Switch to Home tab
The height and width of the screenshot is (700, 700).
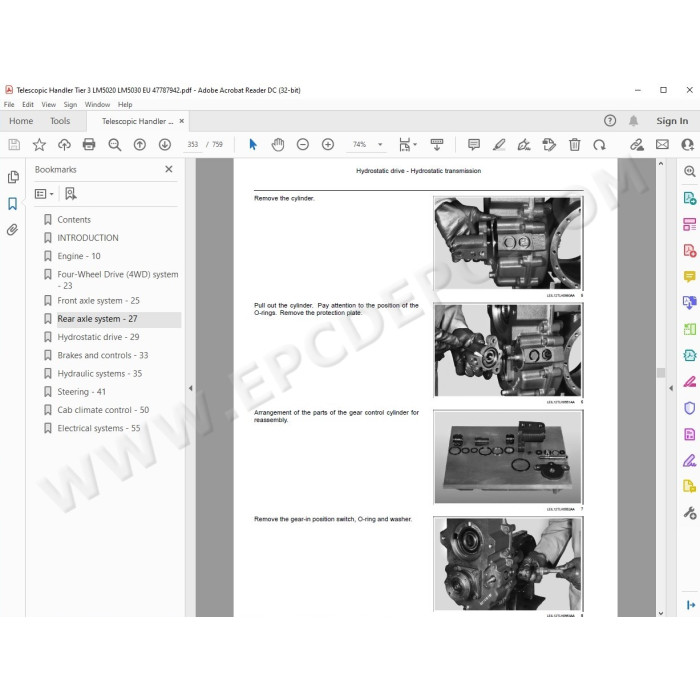point(21,121)
